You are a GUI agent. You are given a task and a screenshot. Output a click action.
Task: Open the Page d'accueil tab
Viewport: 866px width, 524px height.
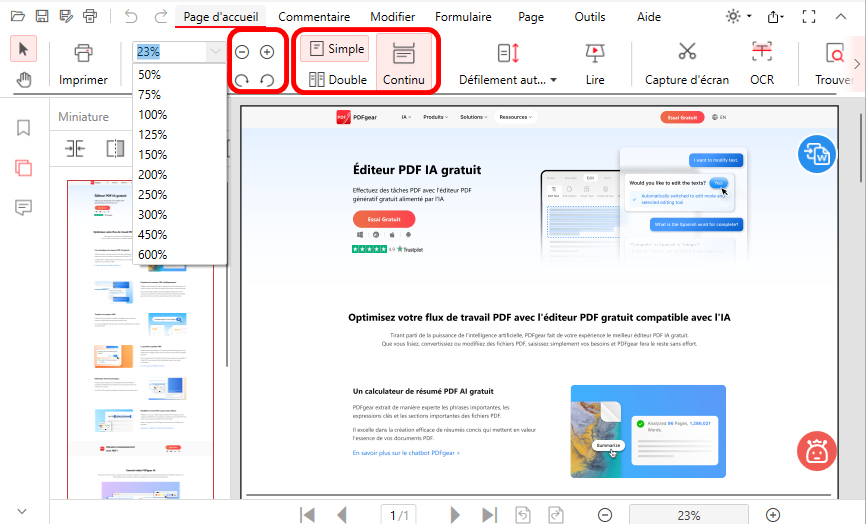tap(221, 17)
